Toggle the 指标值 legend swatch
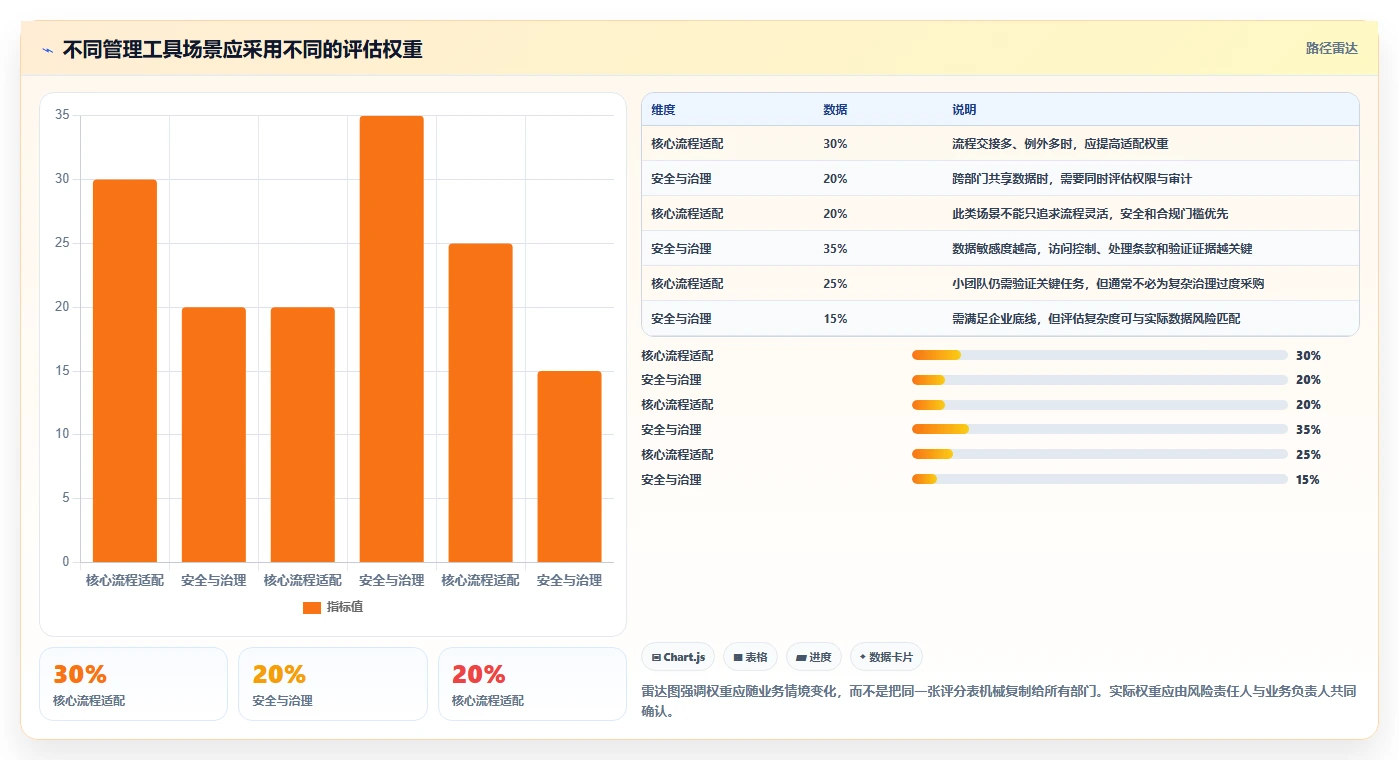 tap(312, 607)
